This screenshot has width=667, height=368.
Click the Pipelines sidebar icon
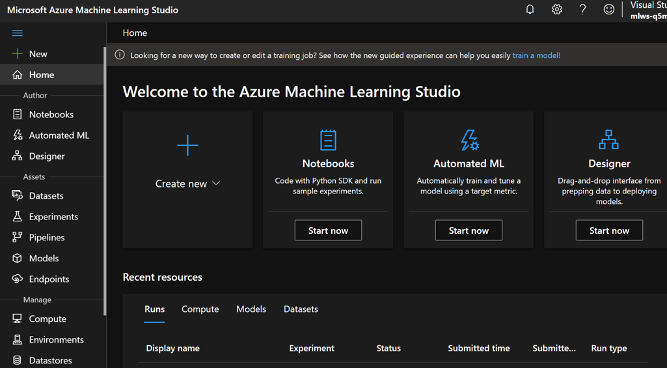point(17,237)
